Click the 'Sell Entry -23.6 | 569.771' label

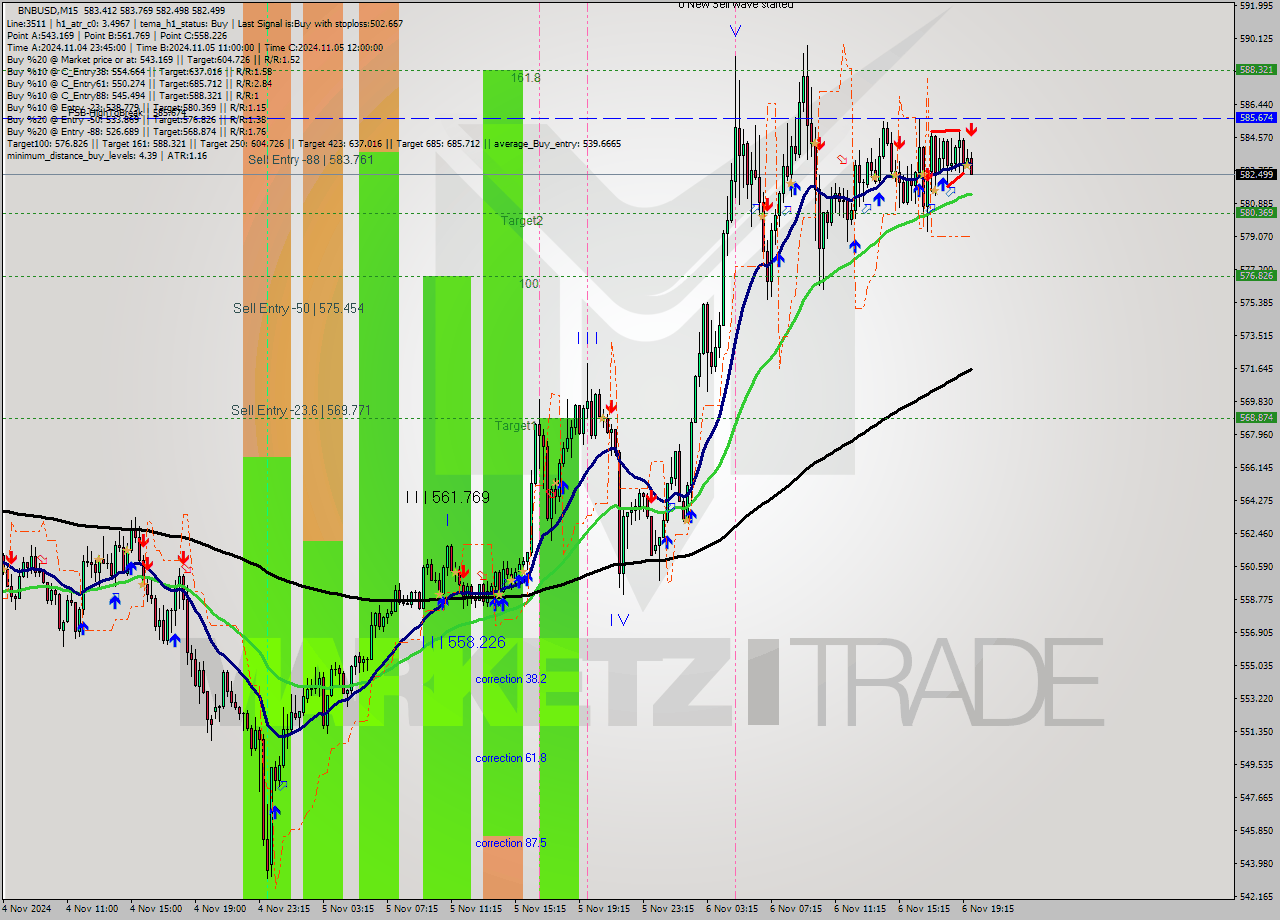coord(301,410)
